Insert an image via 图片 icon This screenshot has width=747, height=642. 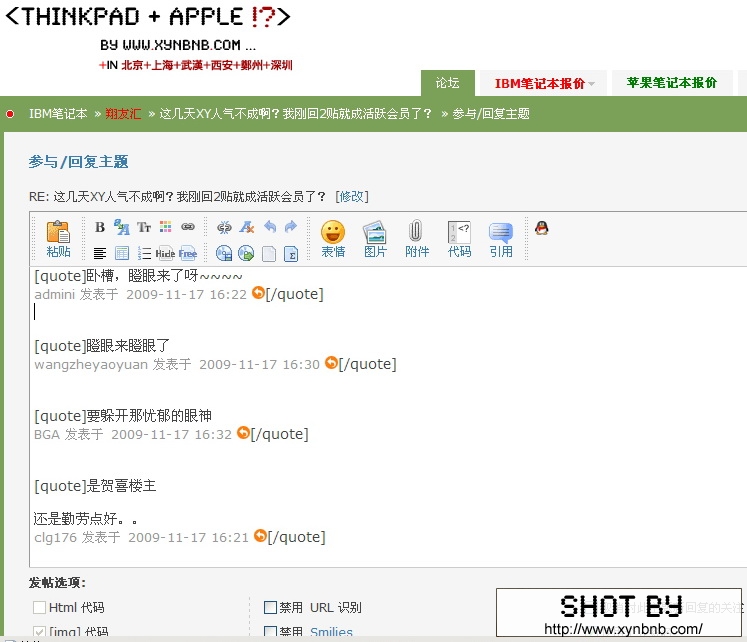tap(375, 239)
